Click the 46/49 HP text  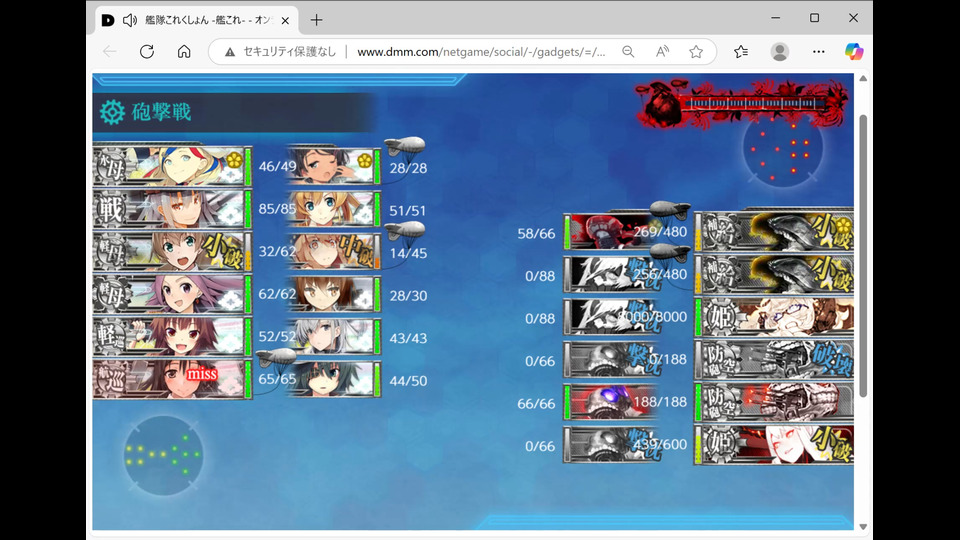277,167
